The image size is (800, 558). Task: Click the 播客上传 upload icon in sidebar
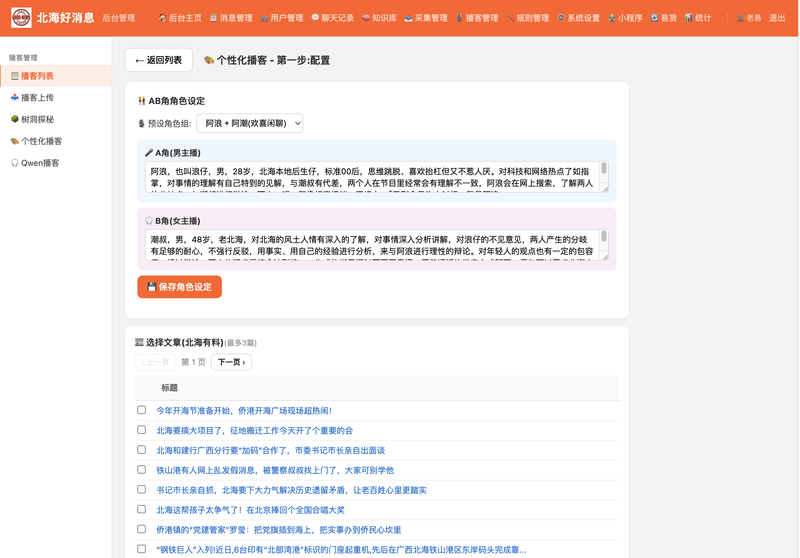[15, 97]
